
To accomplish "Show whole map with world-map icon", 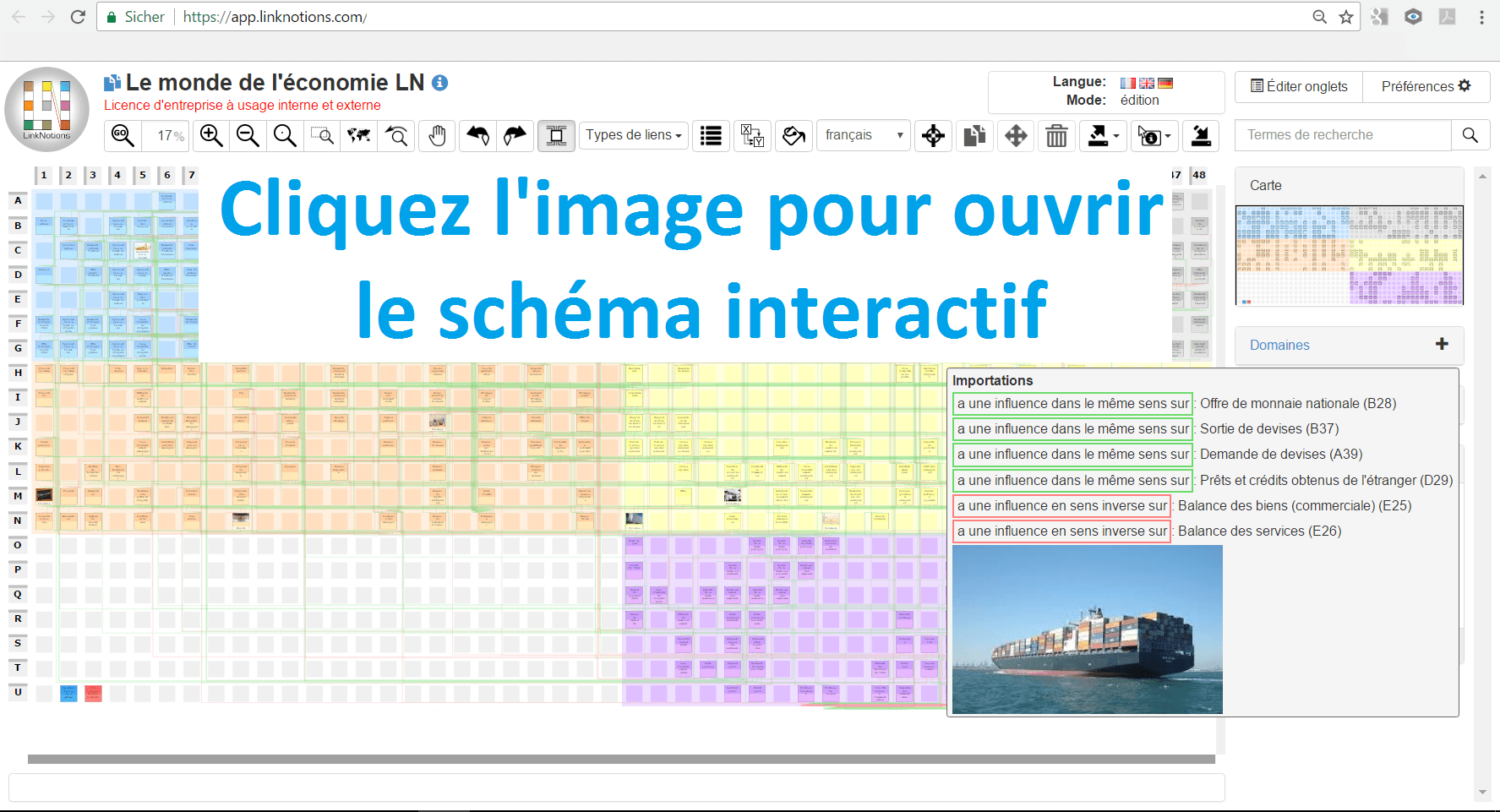I will (x=359, y=135).
